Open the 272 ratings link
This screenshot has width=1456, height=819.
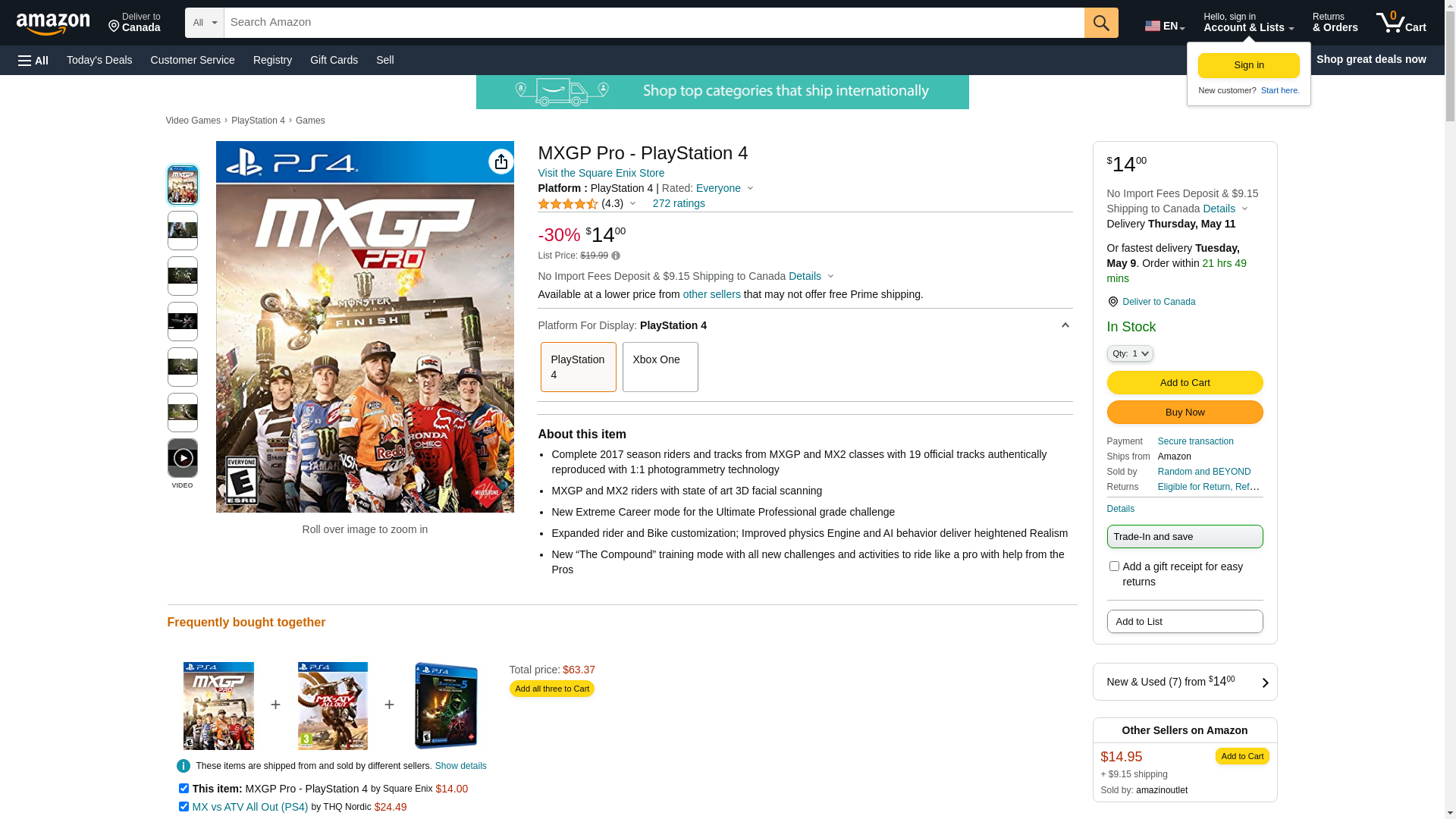click(x=678, y=203)
